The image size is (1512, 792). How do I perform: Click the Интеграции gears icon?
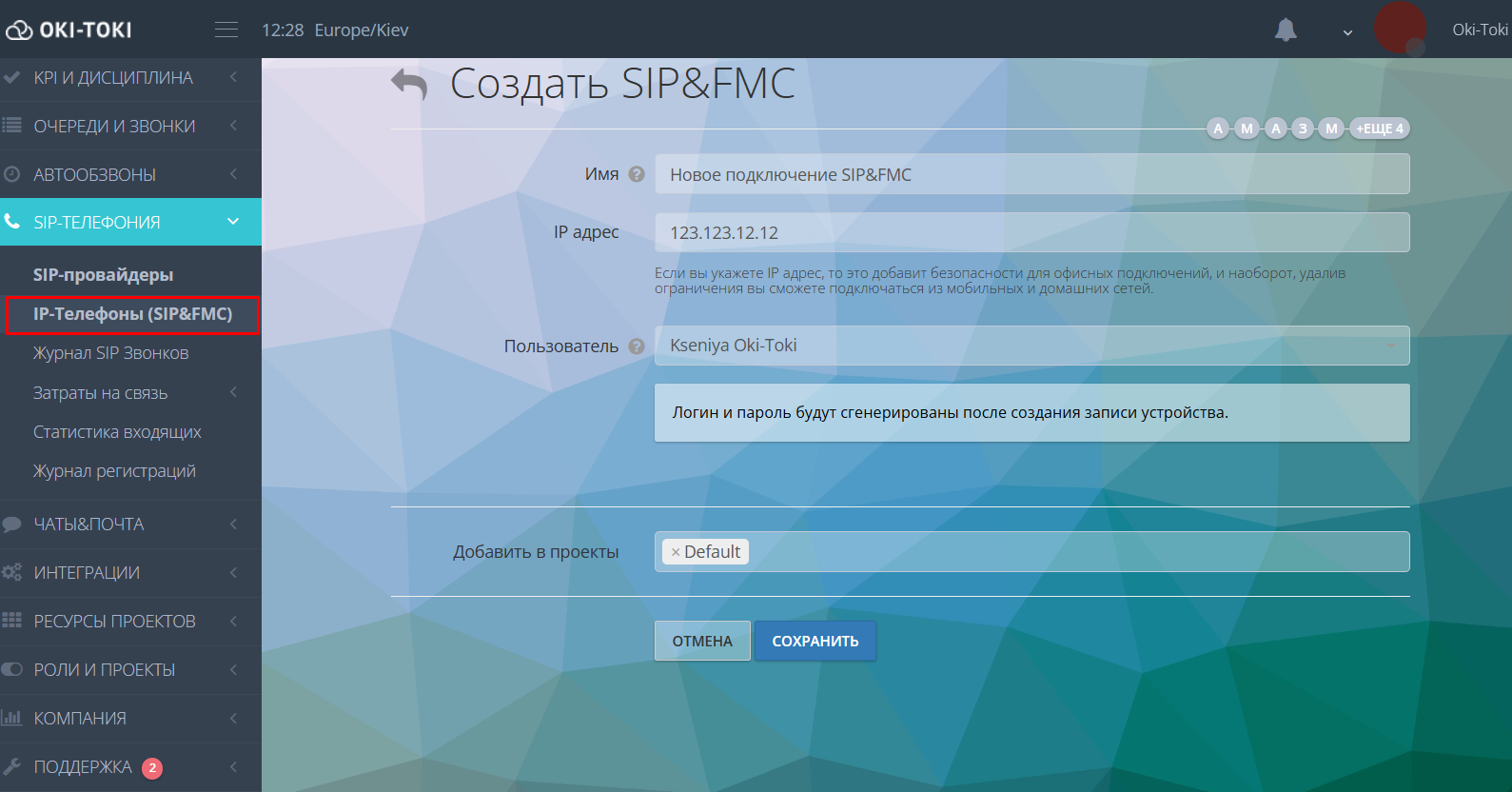pyautogui.click(x=12, y=572)
